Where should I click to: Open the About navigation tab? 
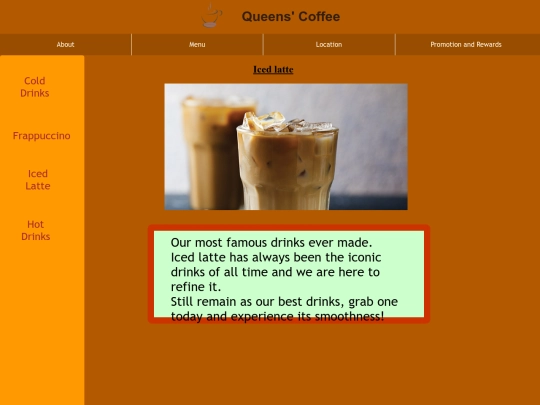[65, 44]
